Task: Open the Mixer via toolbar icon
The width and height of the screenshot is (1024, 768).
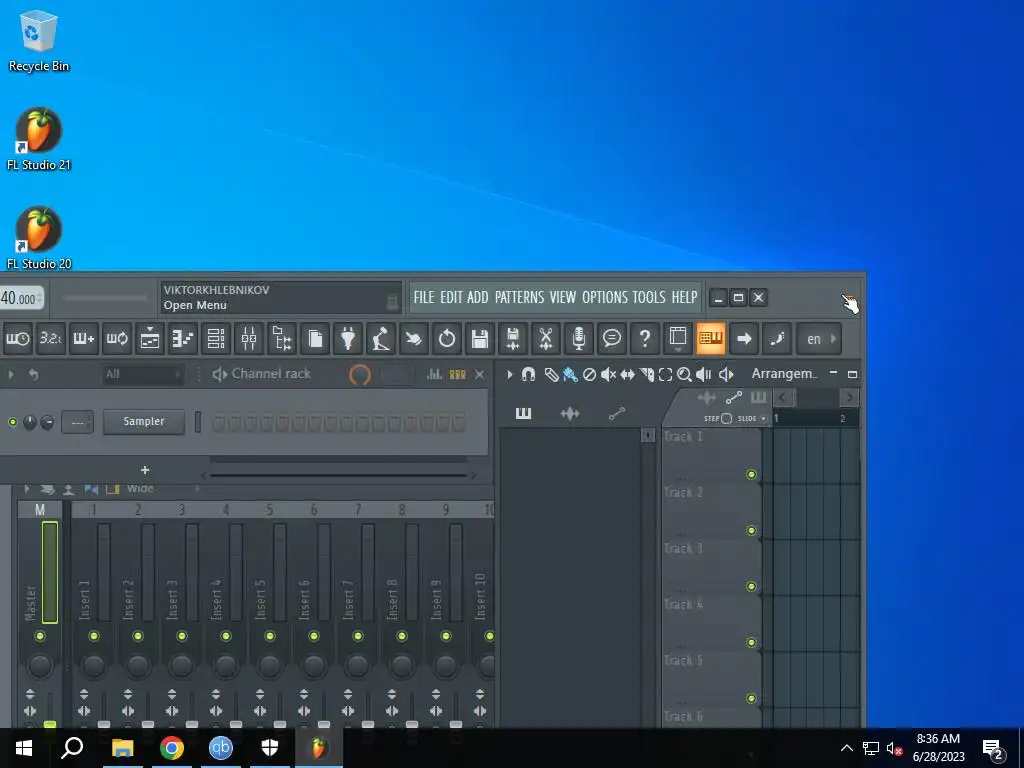Action: pos(249,338)
